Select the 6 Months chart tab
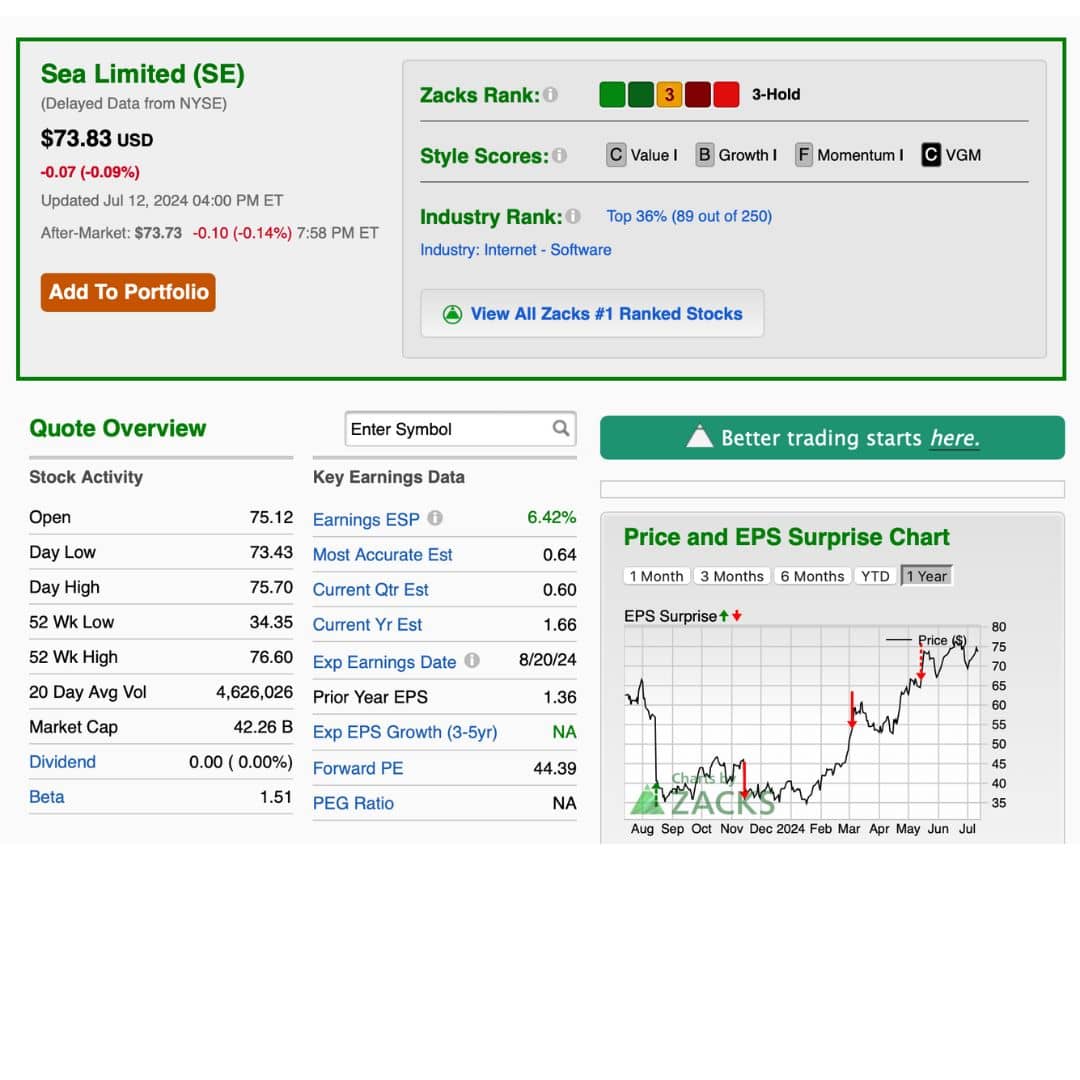This screenshot has width=1080, height=1080. coord(812,576)
